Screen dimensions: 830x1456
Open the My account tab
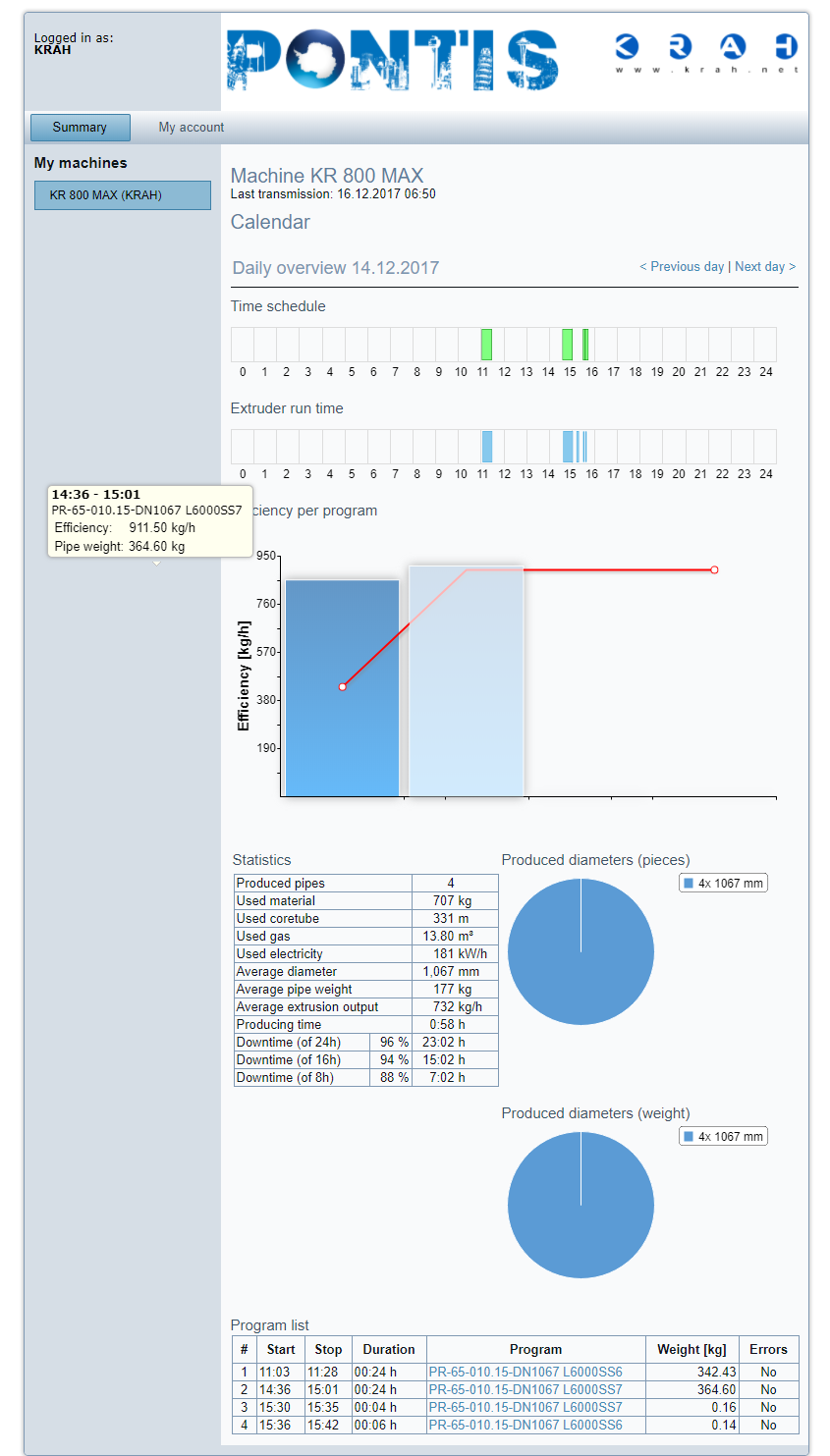click(192, 128)
